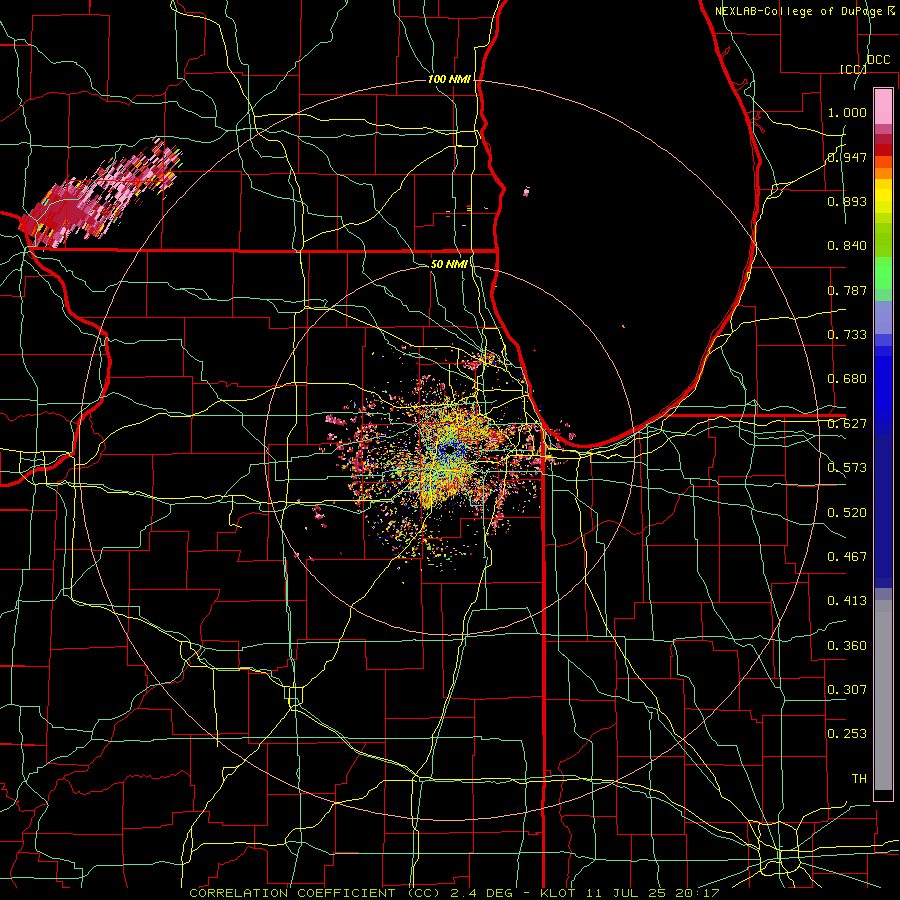Click the 0.413 scale value
900x900 pixels.
click(847, 601)
